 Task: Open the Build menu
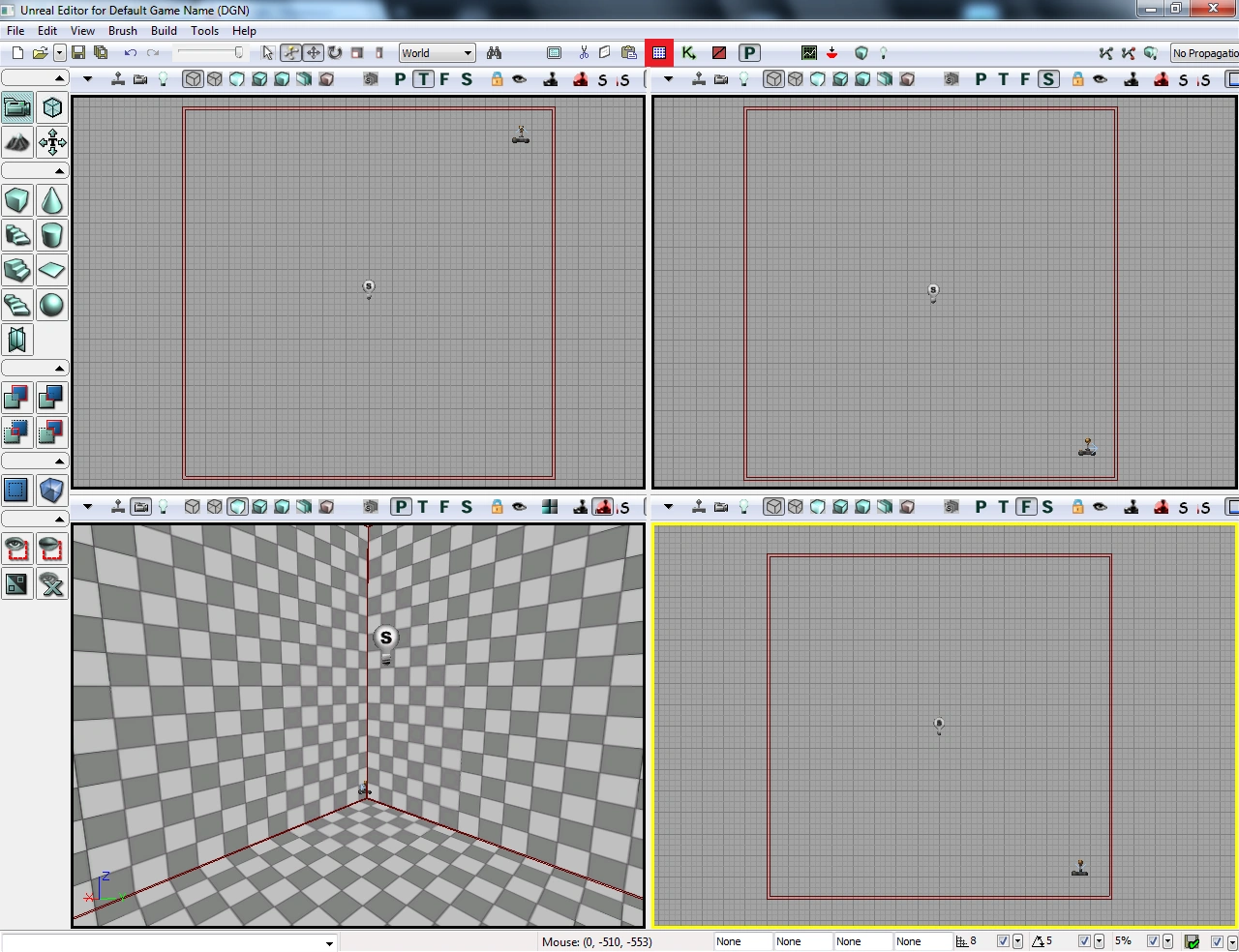point(164,31)
